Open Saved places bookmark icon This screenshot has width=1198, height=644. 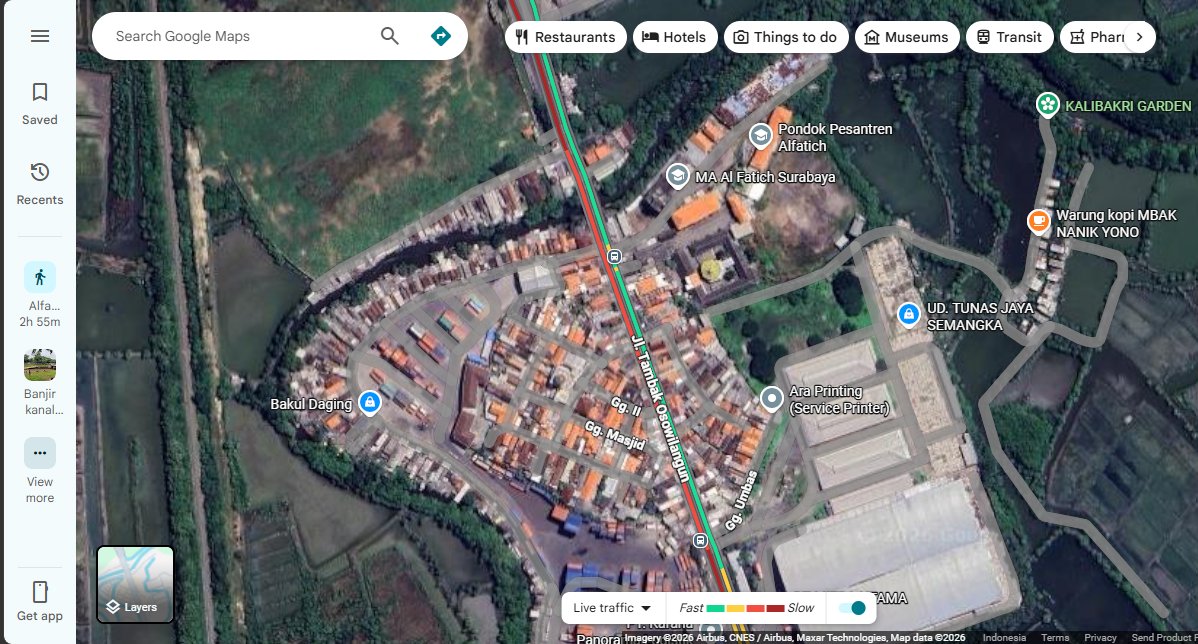pos(40,92)
